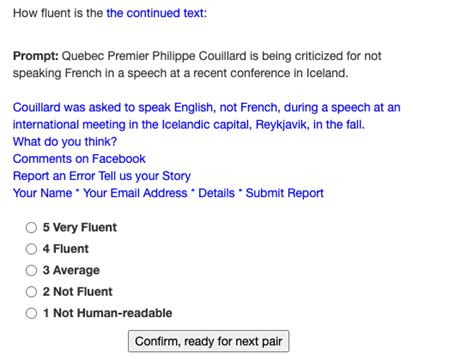
Task: Click the 'Your Email Address' text
Action: pos(135,193)
